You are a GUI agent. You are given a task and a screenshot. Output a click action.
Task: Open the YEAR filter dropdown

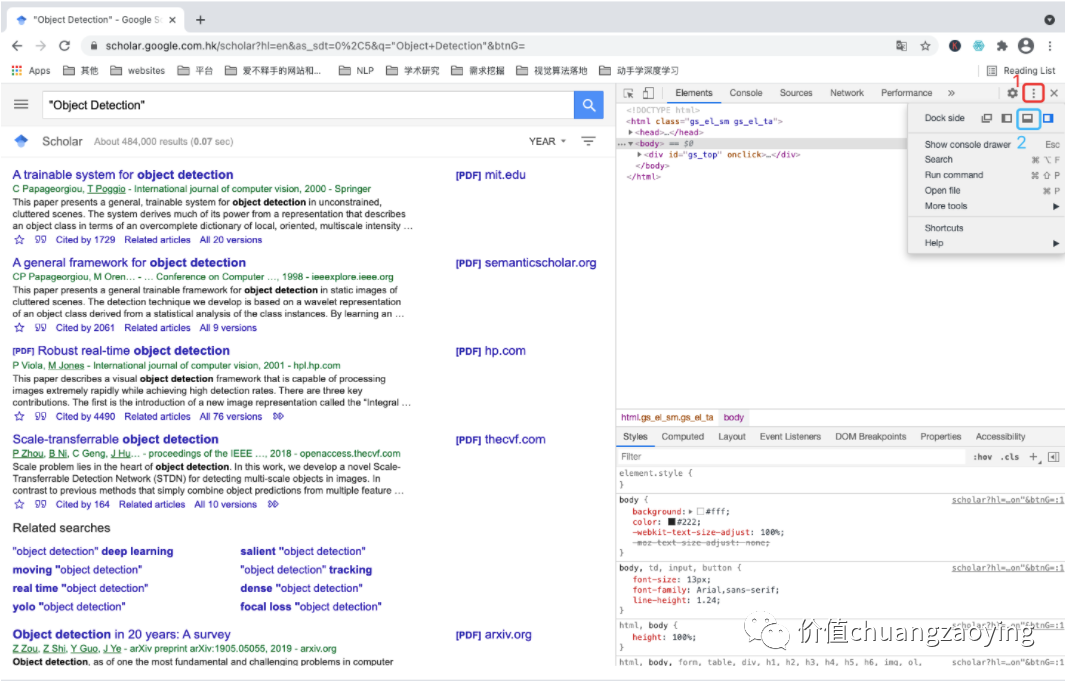point(547,141)
